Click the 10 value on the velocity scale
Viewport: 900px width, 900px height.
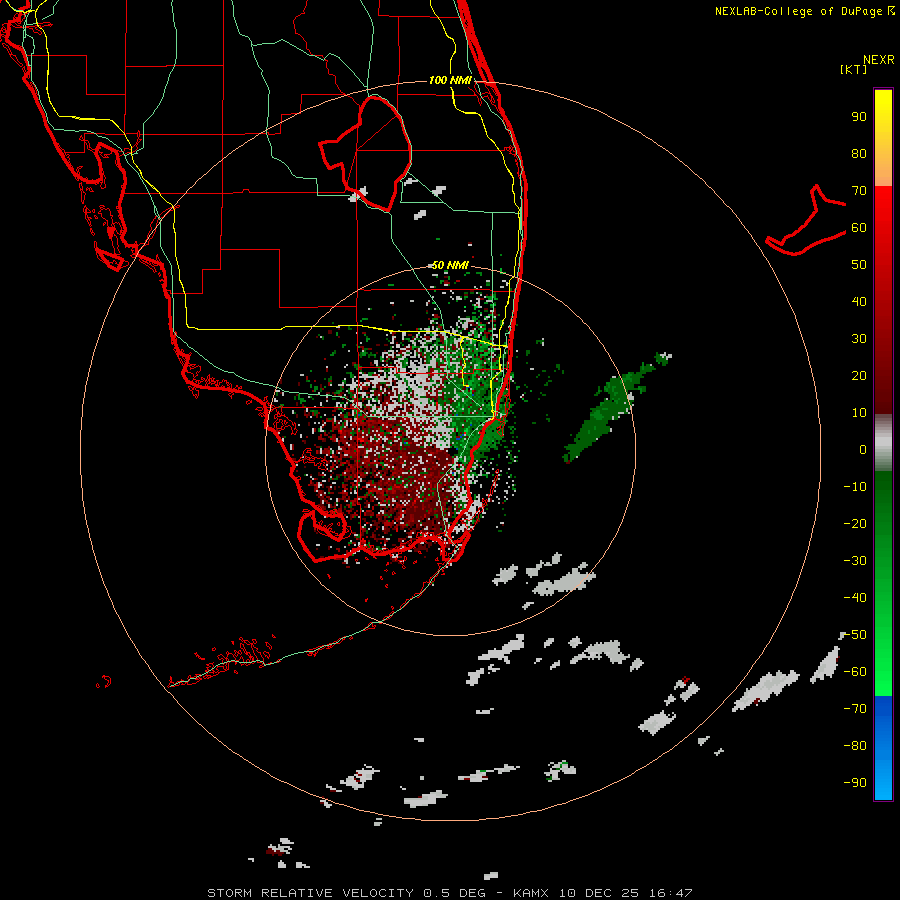tap(859, 413)
